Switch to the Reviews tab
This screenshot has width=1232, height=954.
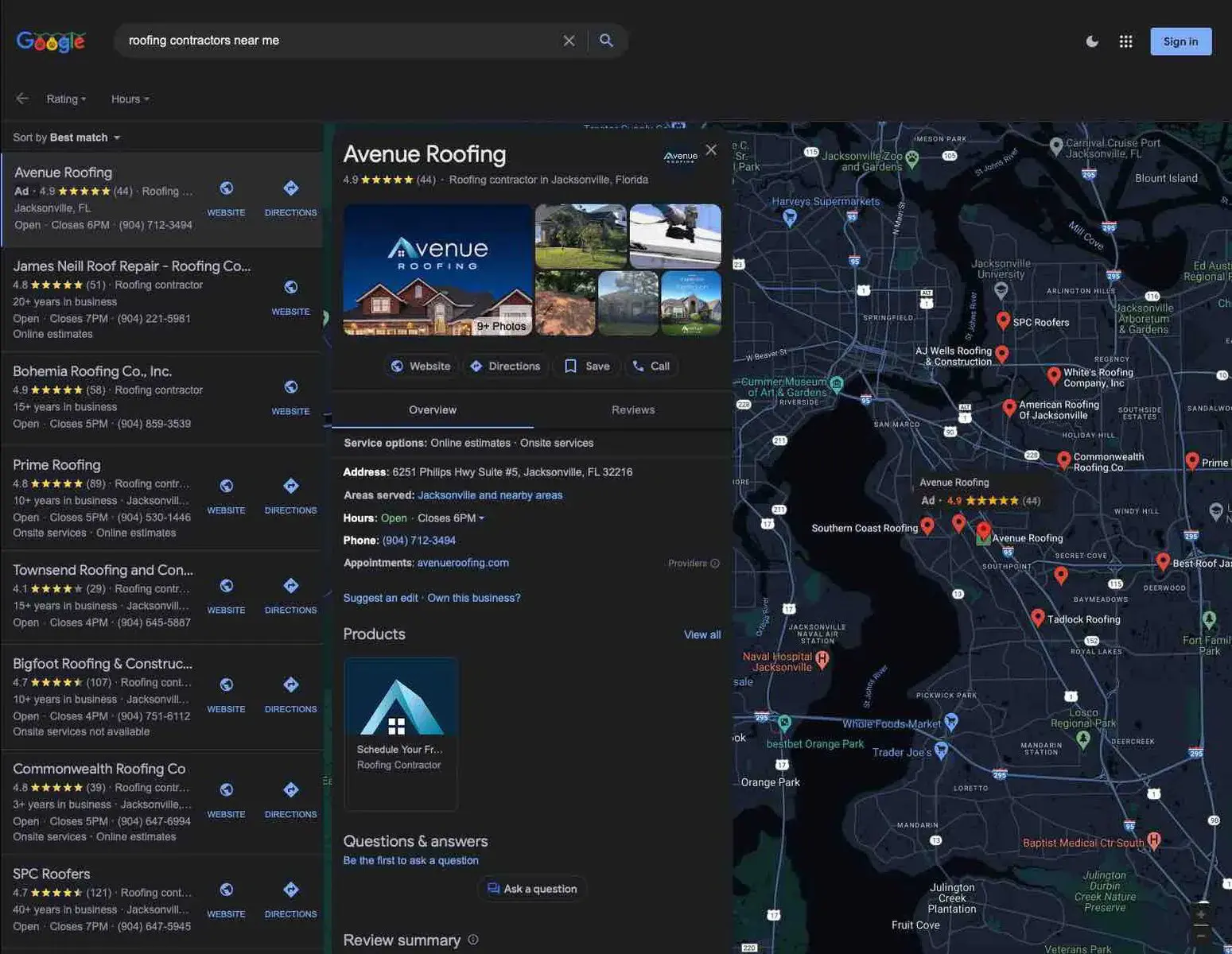pyautogui.click(x=632, y=409)
